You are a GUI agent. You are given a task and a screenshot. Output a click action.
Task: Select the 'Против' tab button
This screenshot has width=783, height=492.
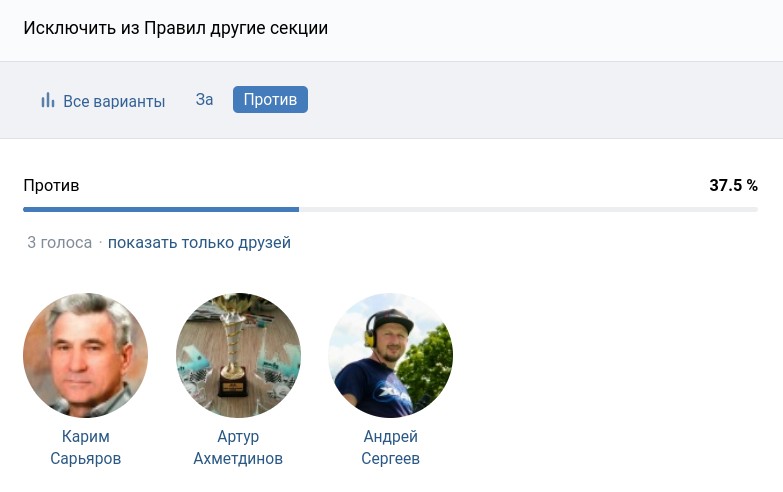click(x=270, y=100)
